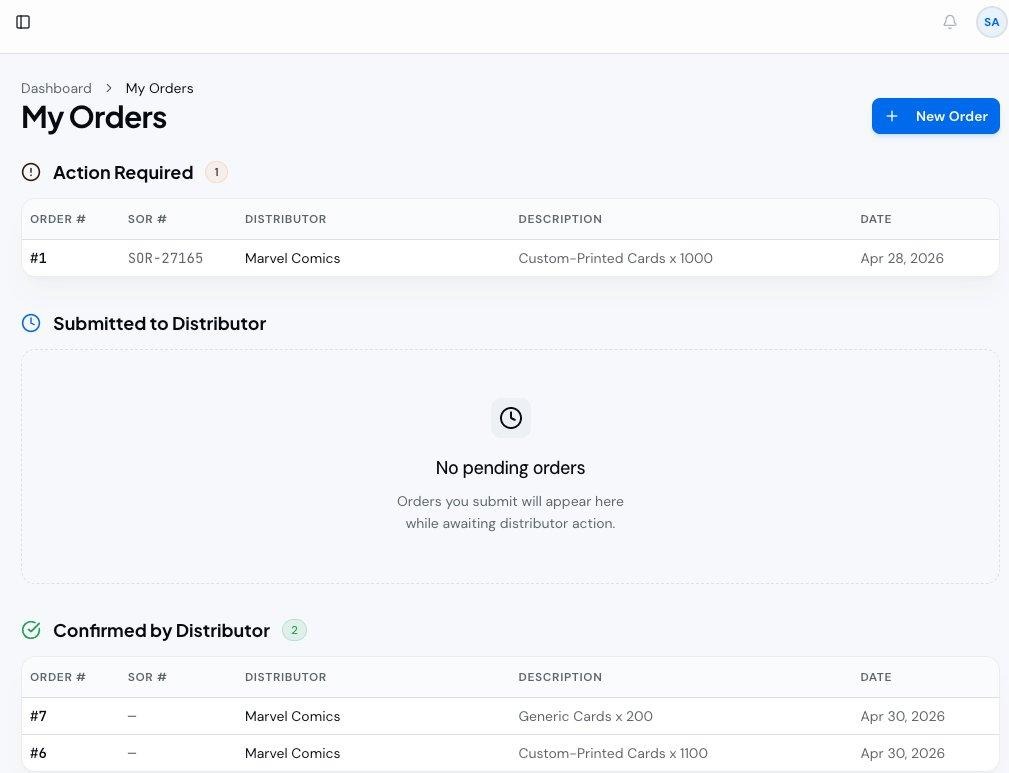Click Marvel Comics in order #6 row
This screenshot has width=1009, height=773.
(x=292, y=753)
